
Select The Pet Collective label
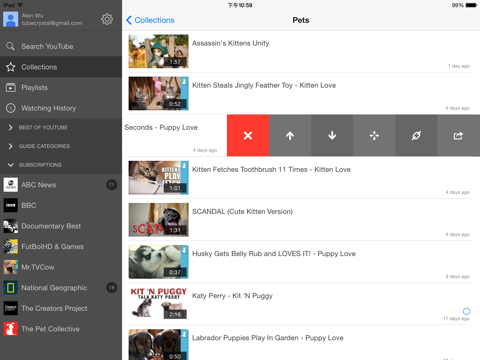pyautogui.click(x=50, y=329)
